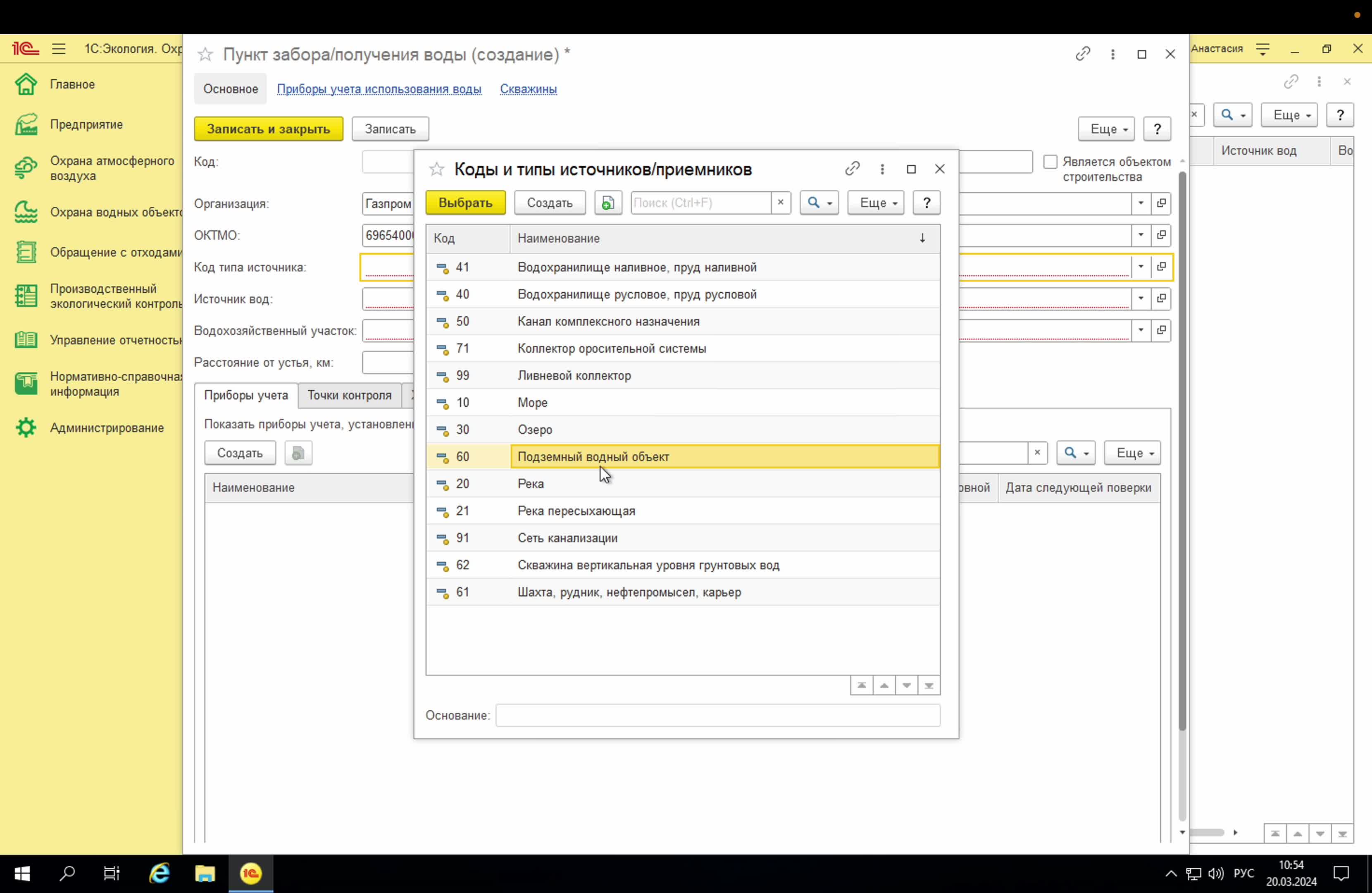The image size is (1372, 893).
Task: Copy link to the water intake point form
Action: (x=1083, y=54)
